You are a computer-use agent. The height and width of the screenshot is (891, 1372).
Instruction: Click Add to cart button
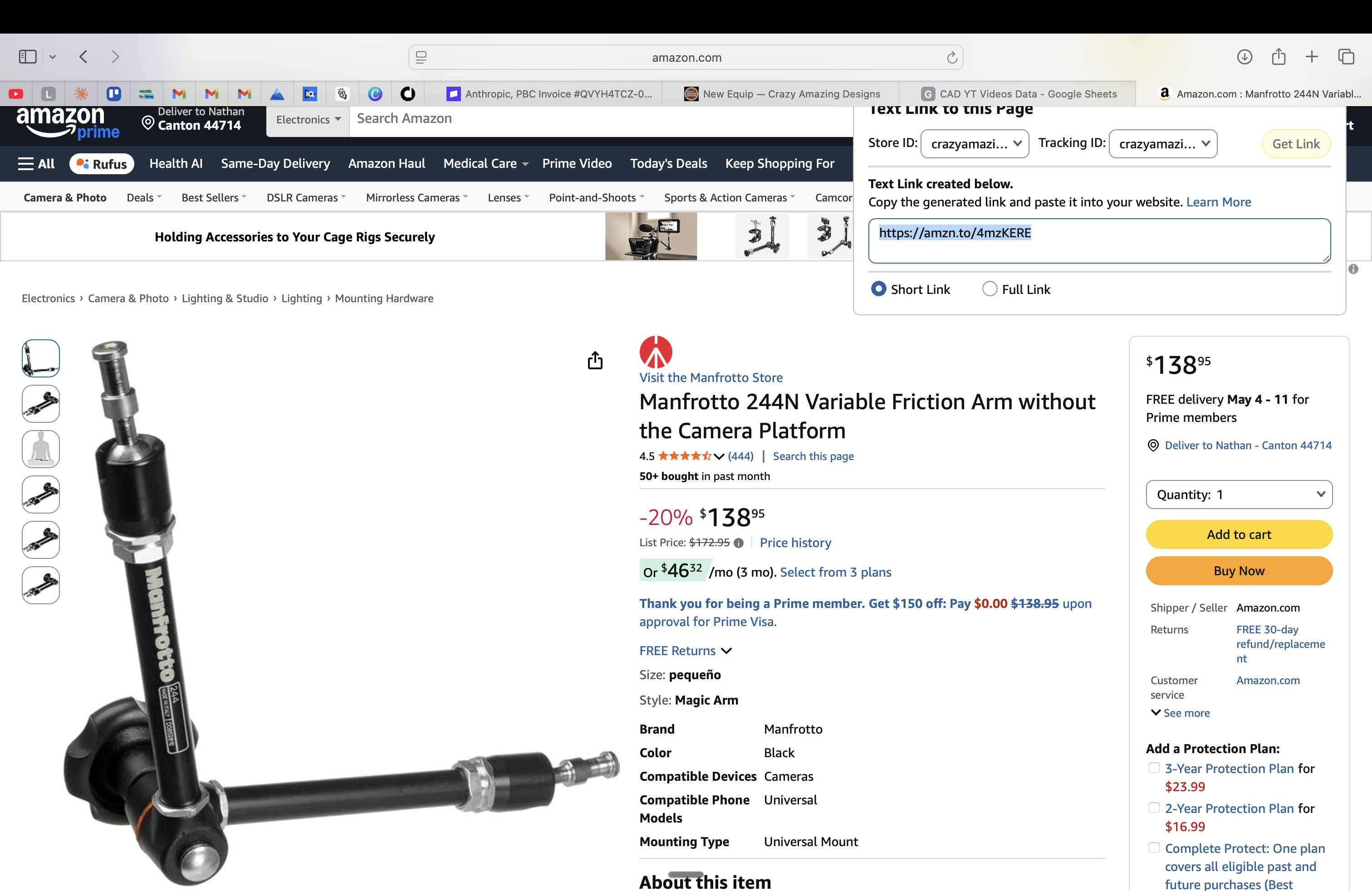[x=1239, y=534]
